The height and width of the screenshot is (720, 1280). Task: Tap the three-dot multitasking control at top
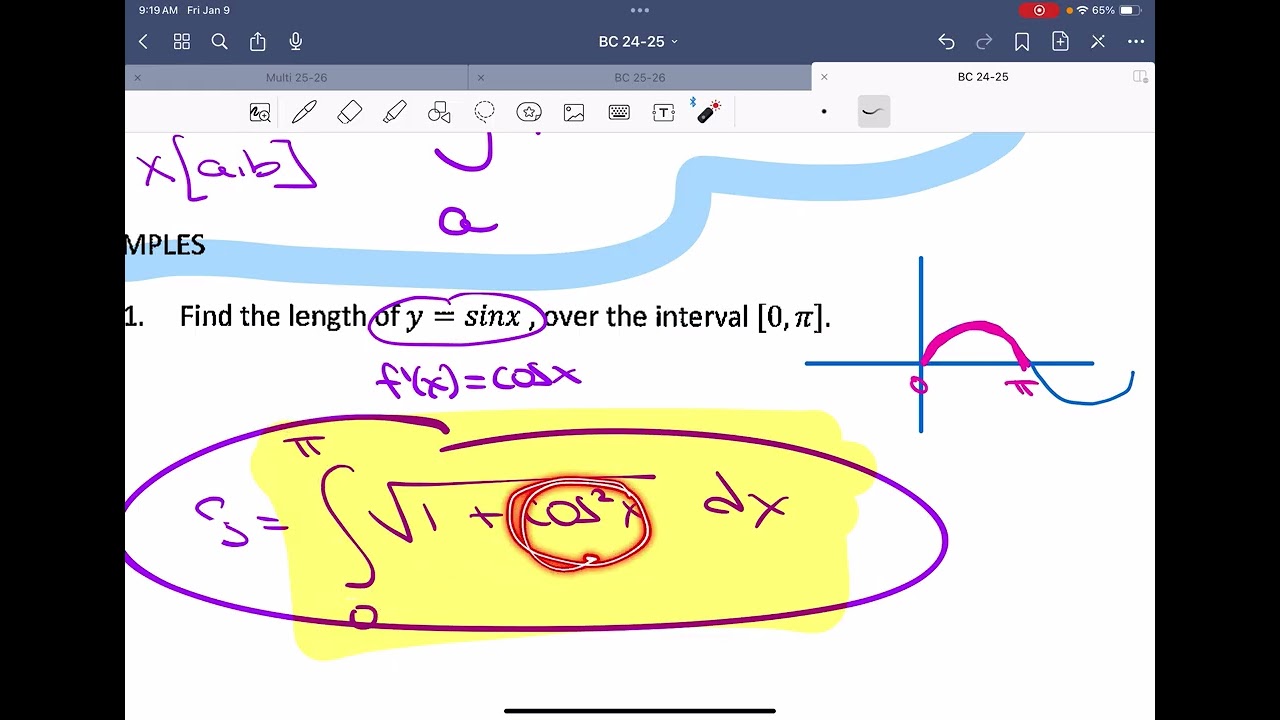coord(640,10)
